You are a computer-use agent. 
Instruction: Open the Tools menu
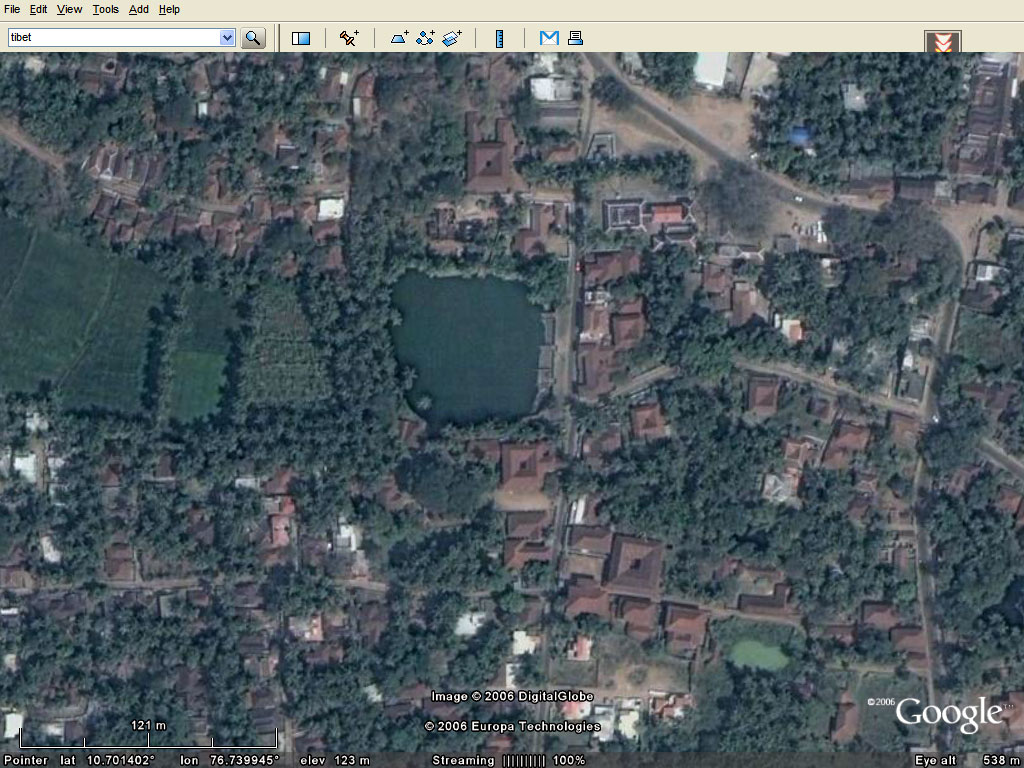coord(105,9)
